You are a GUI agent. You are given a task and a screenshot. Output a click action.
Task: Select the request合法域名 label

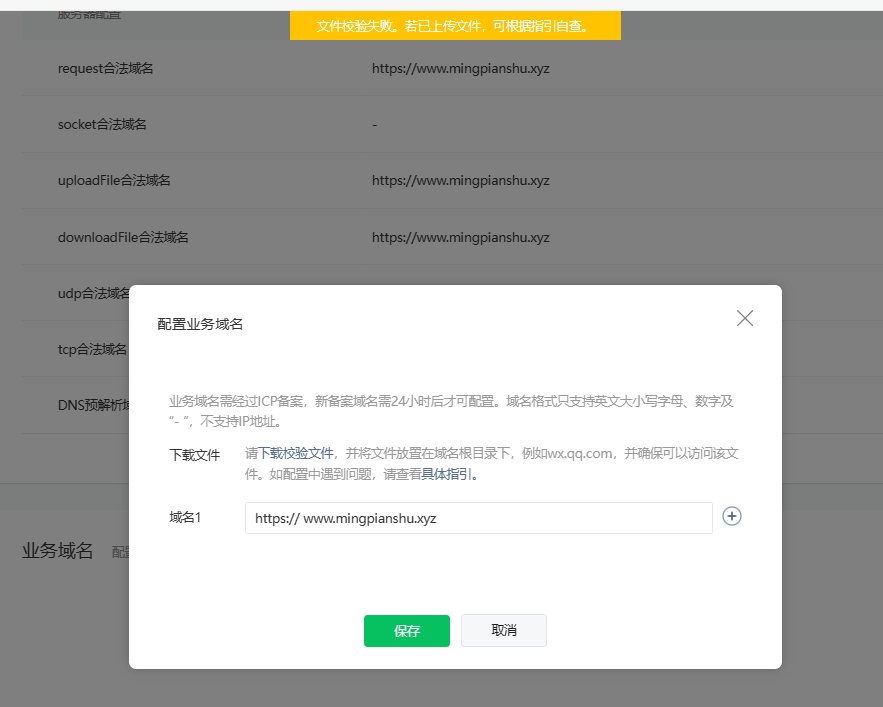105,69
